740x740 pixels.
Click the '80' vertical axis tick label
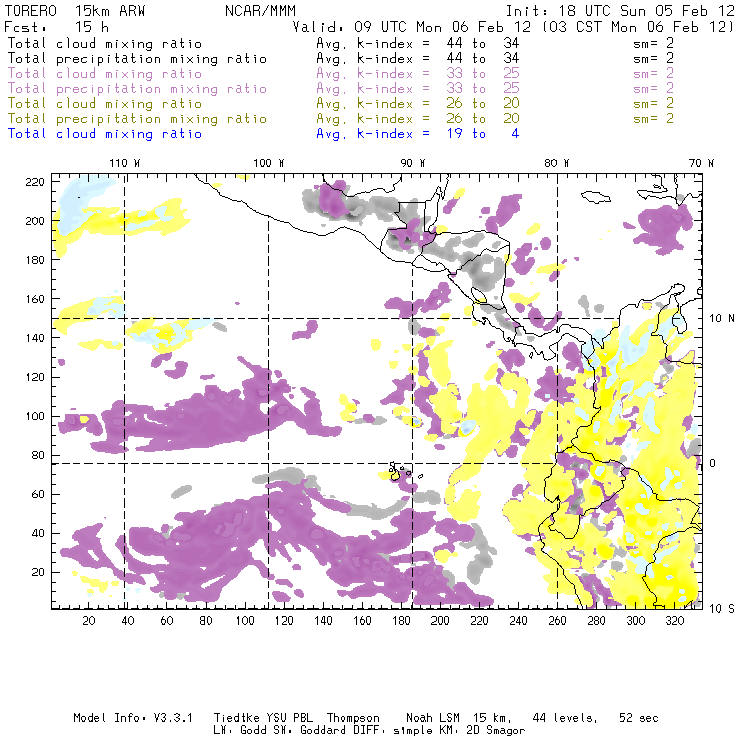pyautogui.click(x=39, y=456)
